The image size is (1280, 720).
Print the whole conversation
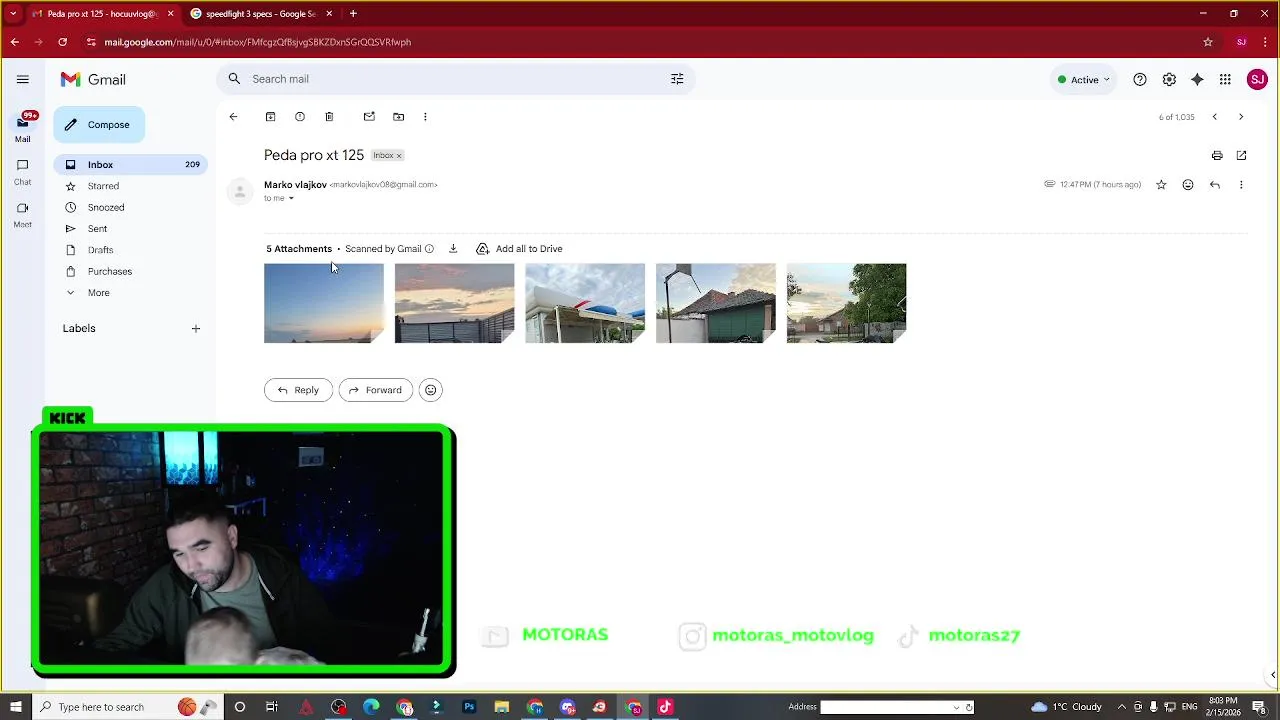(1217, 156)
